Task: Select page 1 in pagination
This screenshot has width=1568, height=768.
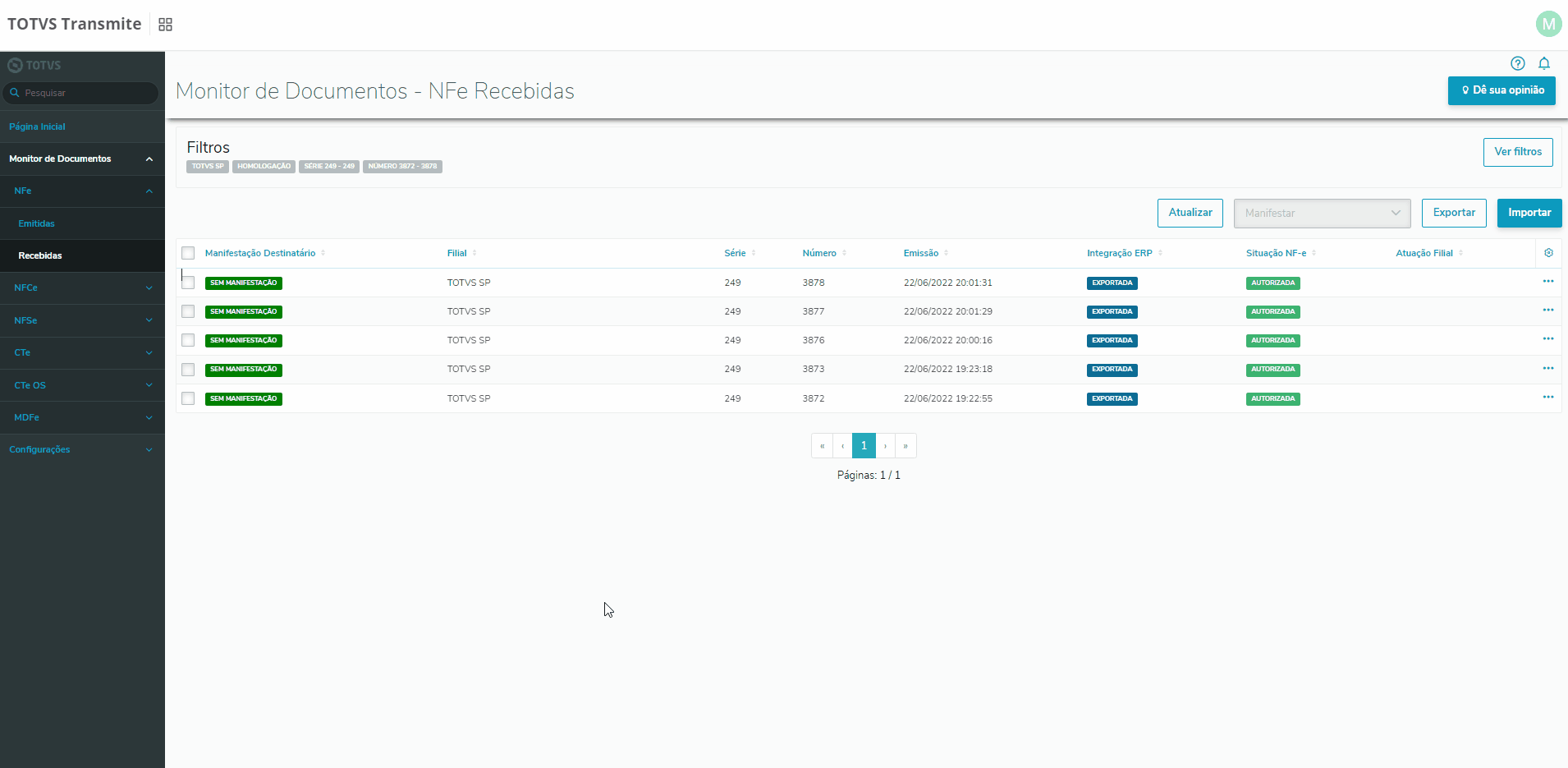Action: point(864,445)
